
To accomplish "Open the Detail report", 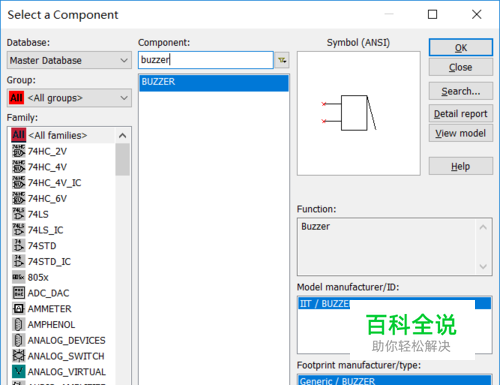I will tap(461, 114).
